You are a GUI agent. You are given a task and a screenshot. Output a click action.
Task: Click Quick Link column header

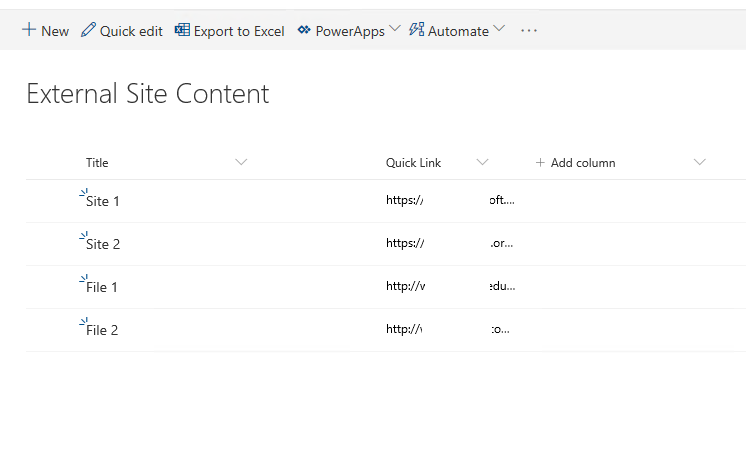coord(413,163)
